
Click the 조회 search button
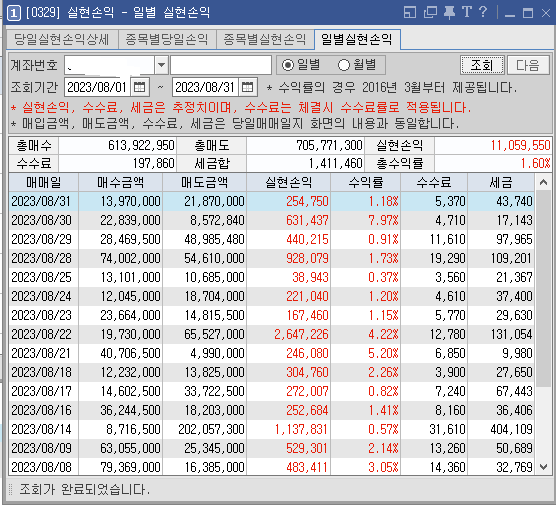click(482, 65)
